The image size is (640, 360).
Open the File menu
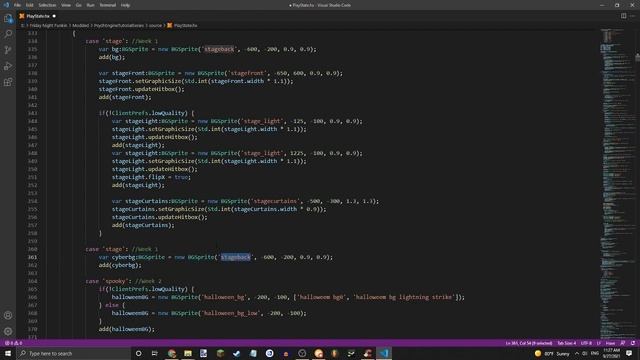(x=17, y=5)
